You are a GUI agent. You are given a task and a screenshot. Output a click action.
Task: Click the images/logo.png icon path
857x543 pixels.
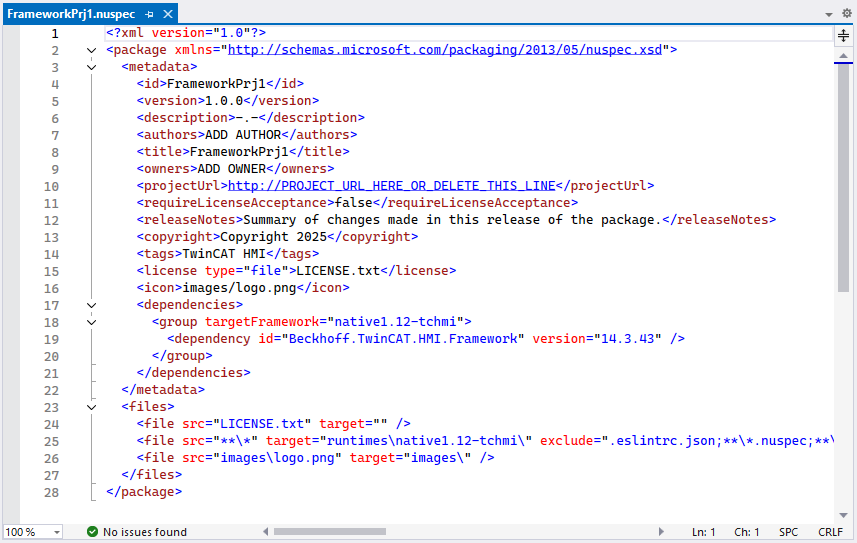point(239,288)
